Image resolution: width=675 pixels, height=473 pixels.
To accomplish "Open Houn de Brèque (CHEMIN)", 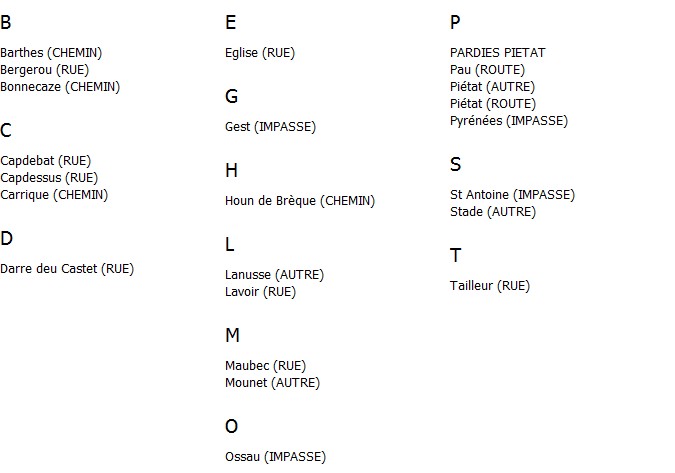I will tap(300, 201).
